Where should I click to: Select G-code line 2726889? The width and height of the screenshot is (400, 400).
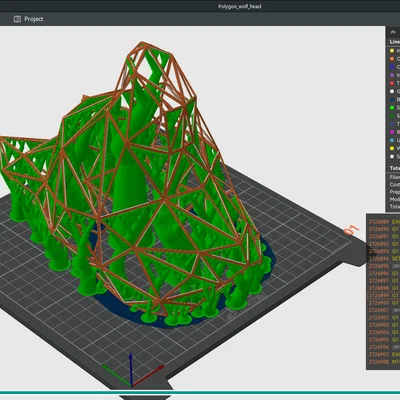pyautogui.click(x=383, y=222)
